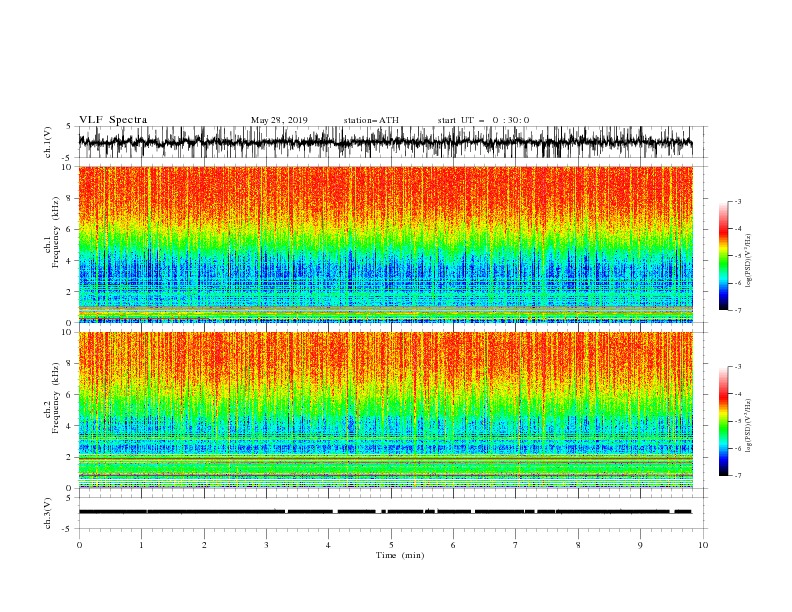The width and height of the screenshot is (792, 612).
Task: Click the 'ch.3(V)' axis label
Action: tap(48, 513)
